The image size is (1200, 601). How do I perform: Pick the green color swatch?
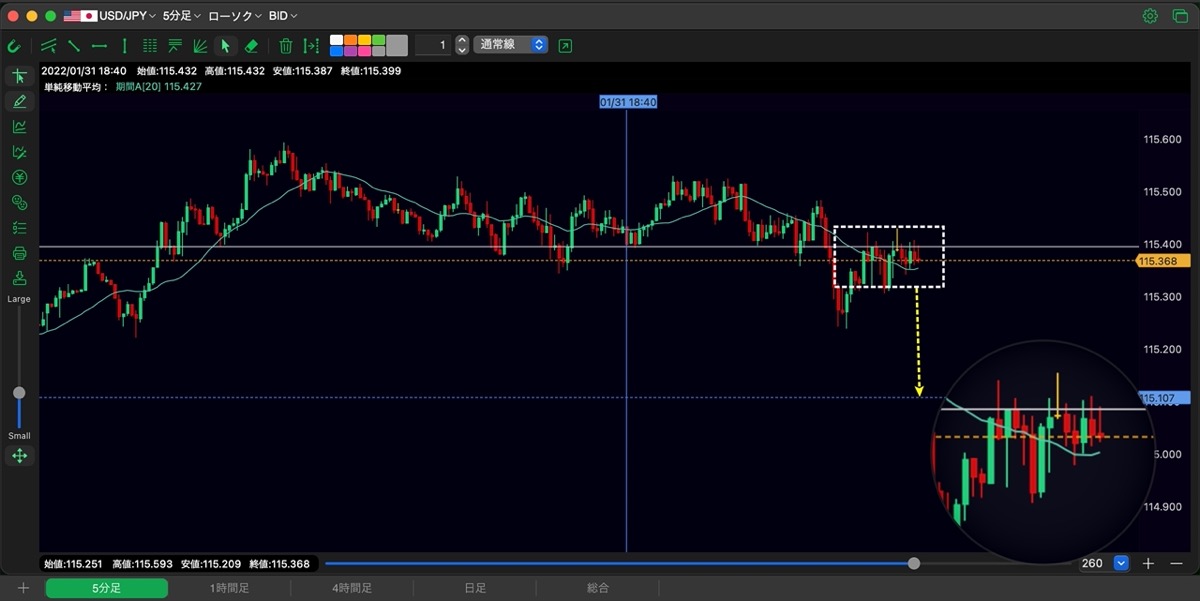(379, 41)
